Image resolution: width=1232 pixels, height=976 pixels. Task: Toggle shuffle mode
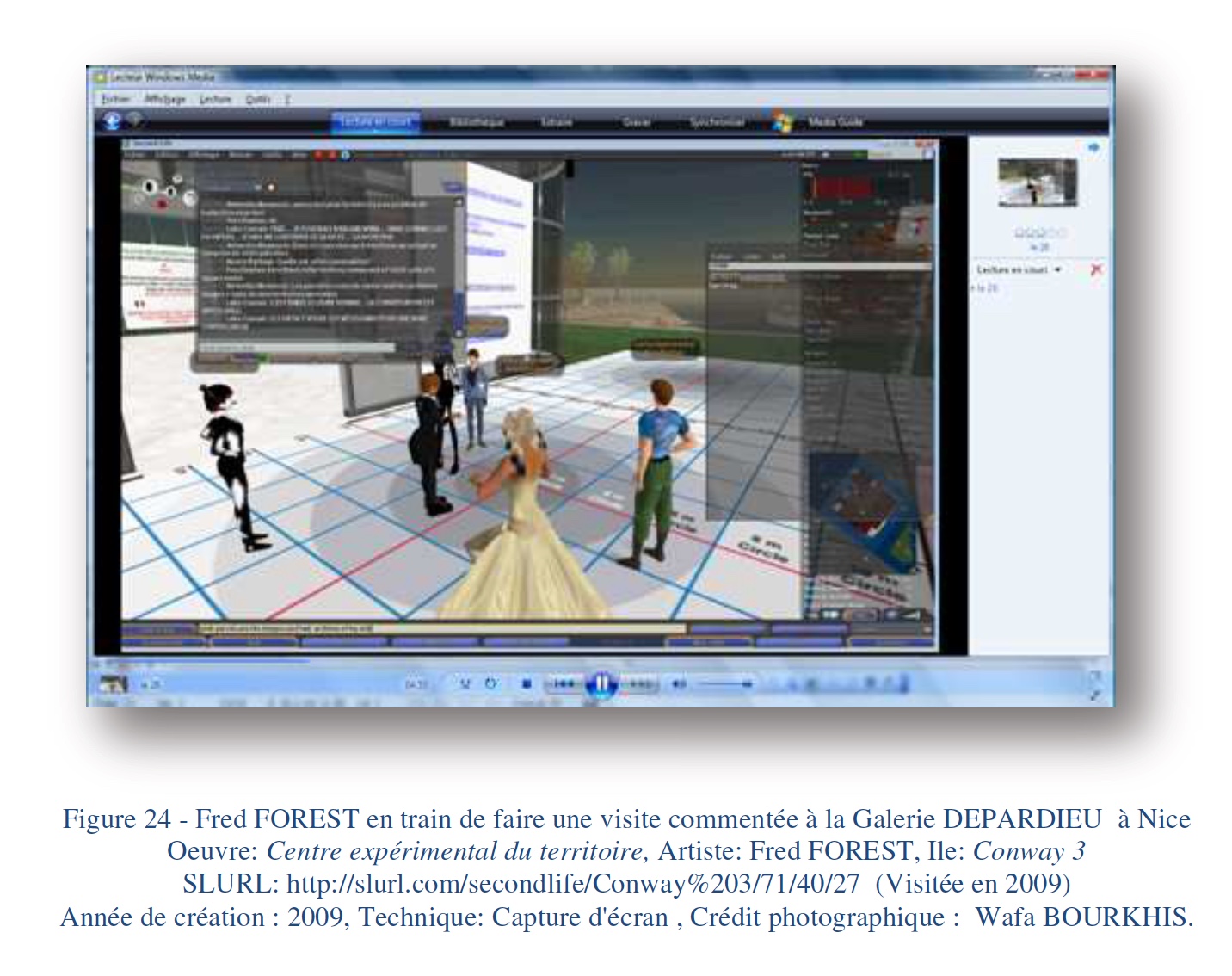[x=465, y=684]
